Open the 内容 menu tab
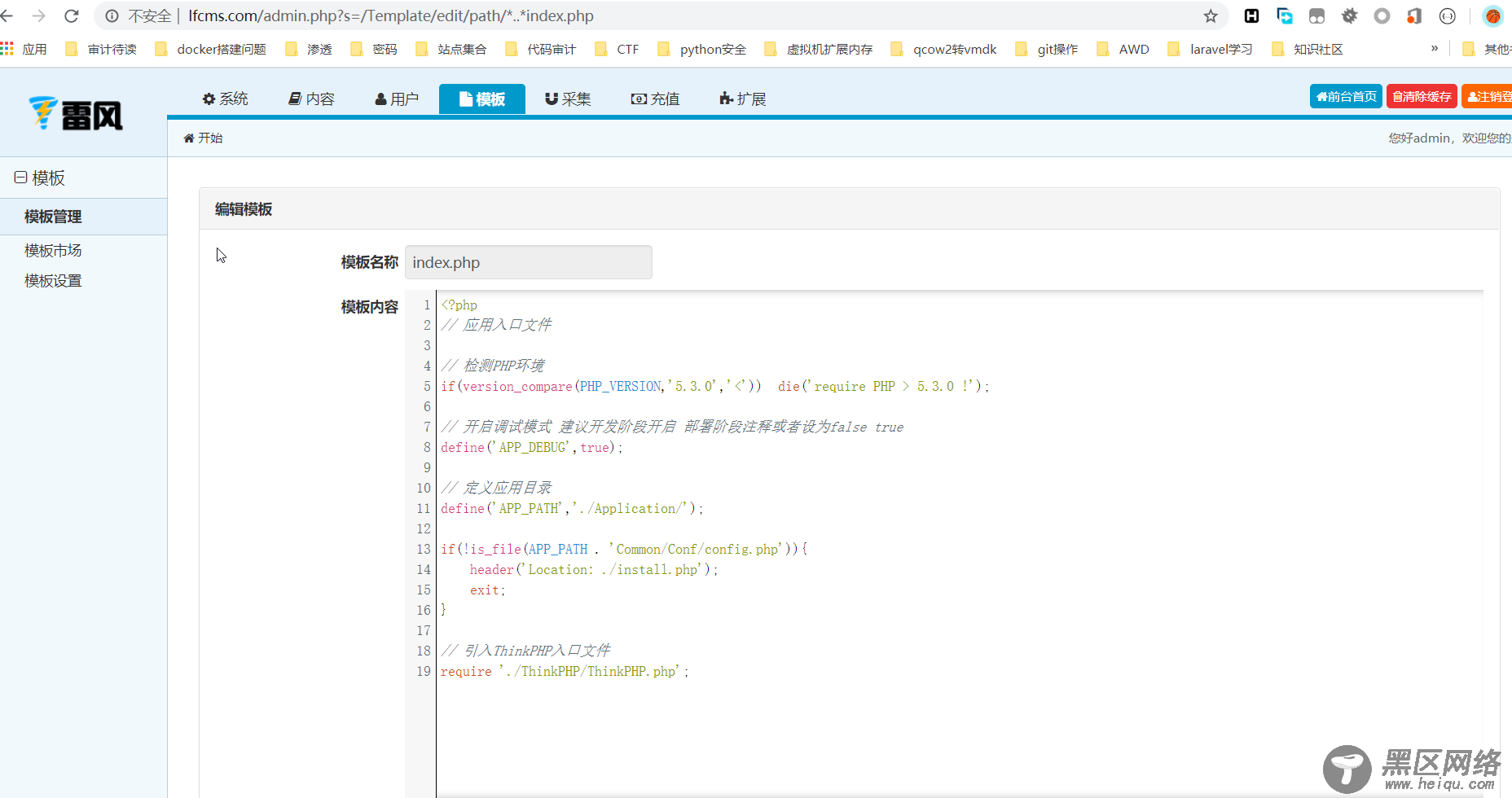1512x798 pixels. click(x=311, y=99)
